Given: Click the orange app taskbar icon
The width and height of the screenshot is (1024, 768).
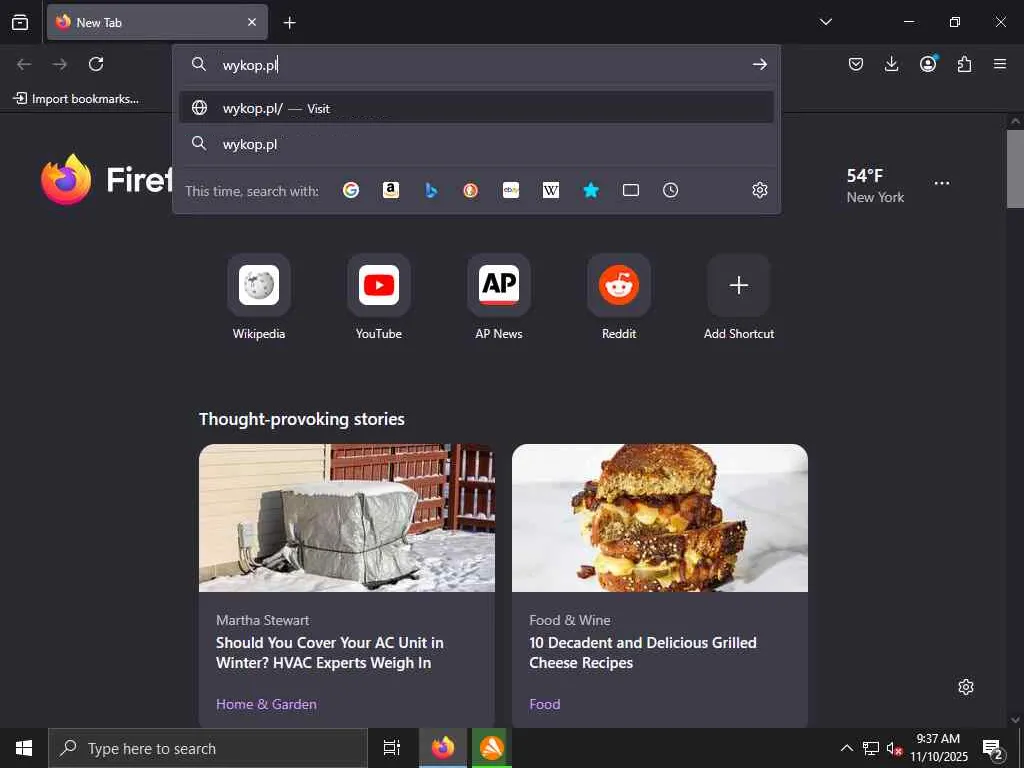Looking at the screenshot, I should tap(491, 748).
